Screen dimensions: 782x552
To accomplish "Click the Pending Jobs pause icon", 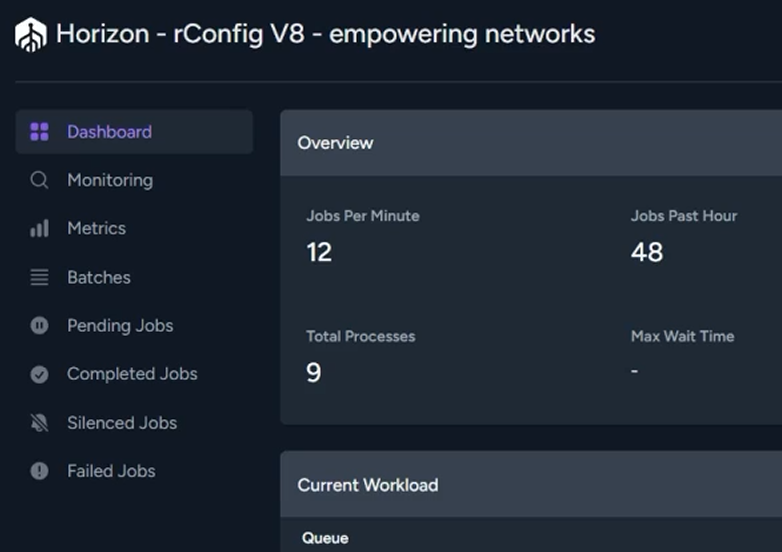I will click(x=39, y=326).
